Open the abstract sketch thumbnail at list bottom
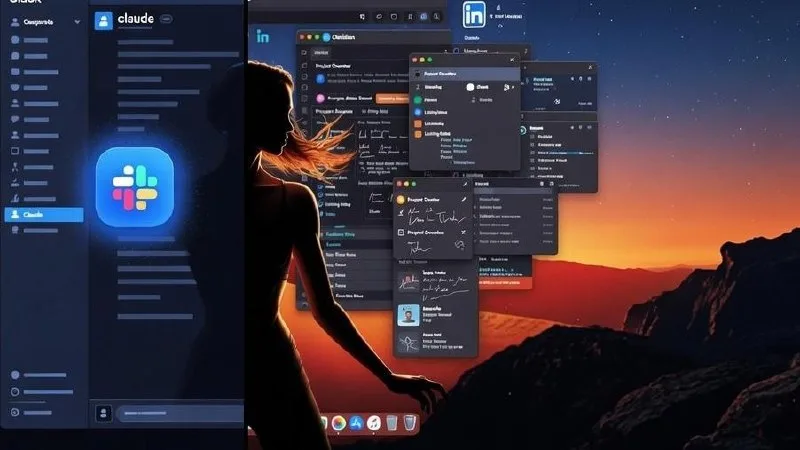 [x=408, y=342]
